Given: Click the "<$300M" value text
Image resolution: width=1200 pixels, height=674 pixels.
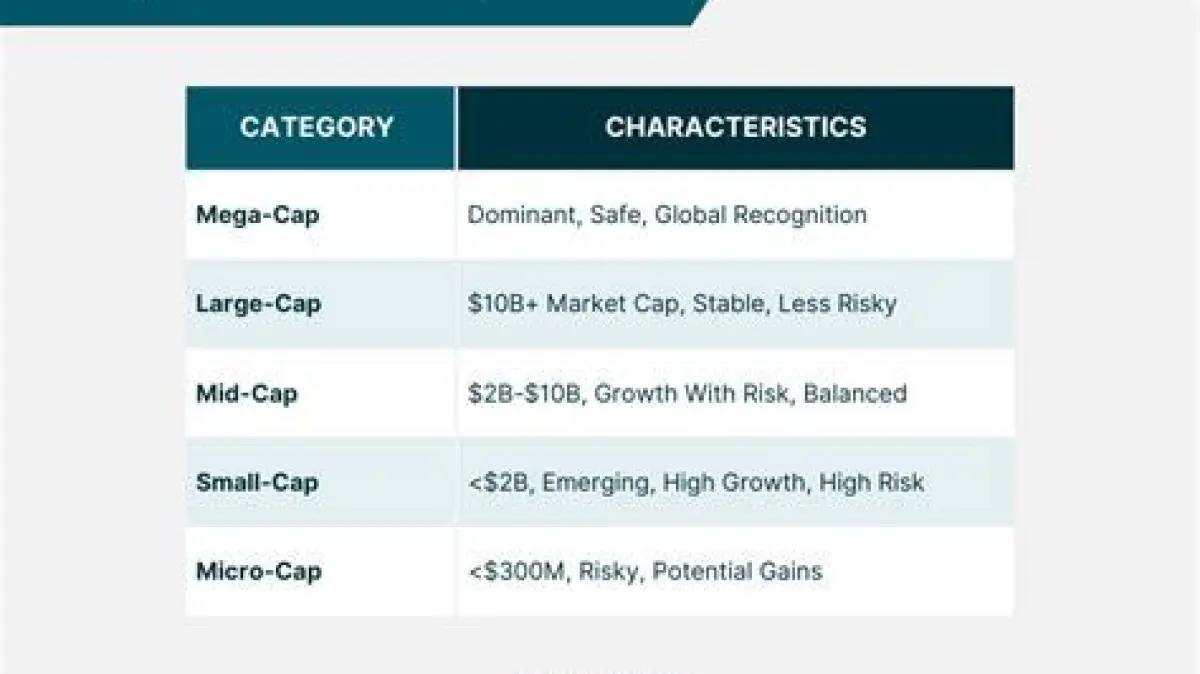Looking at the screenshot, I should pyautogui.click(x=515, y=571).
